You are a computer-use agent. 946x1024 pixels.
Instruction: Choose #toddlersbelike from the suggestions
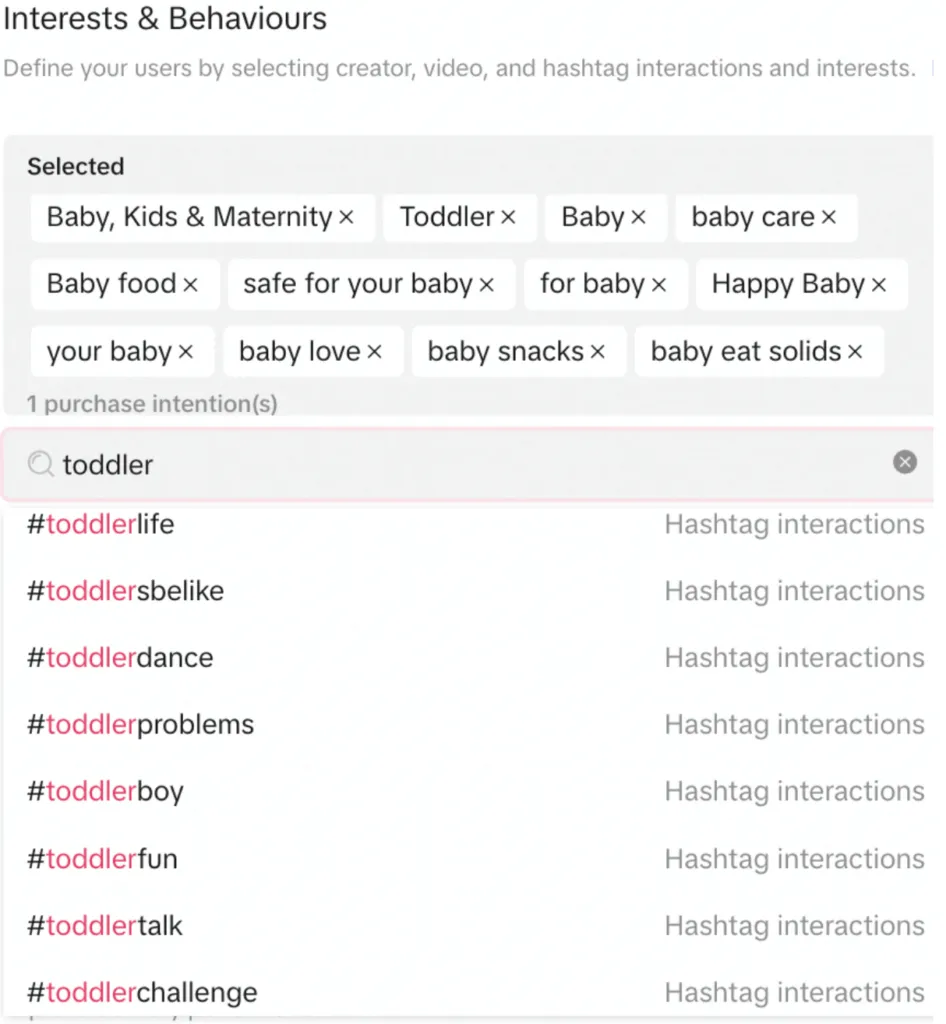coord(125,591)
